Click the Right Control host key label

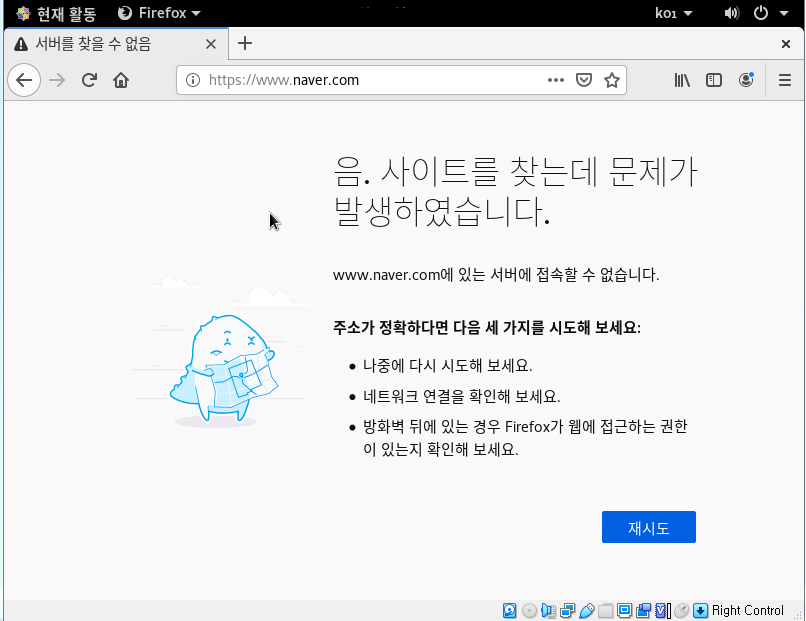[x=747, y=610]
